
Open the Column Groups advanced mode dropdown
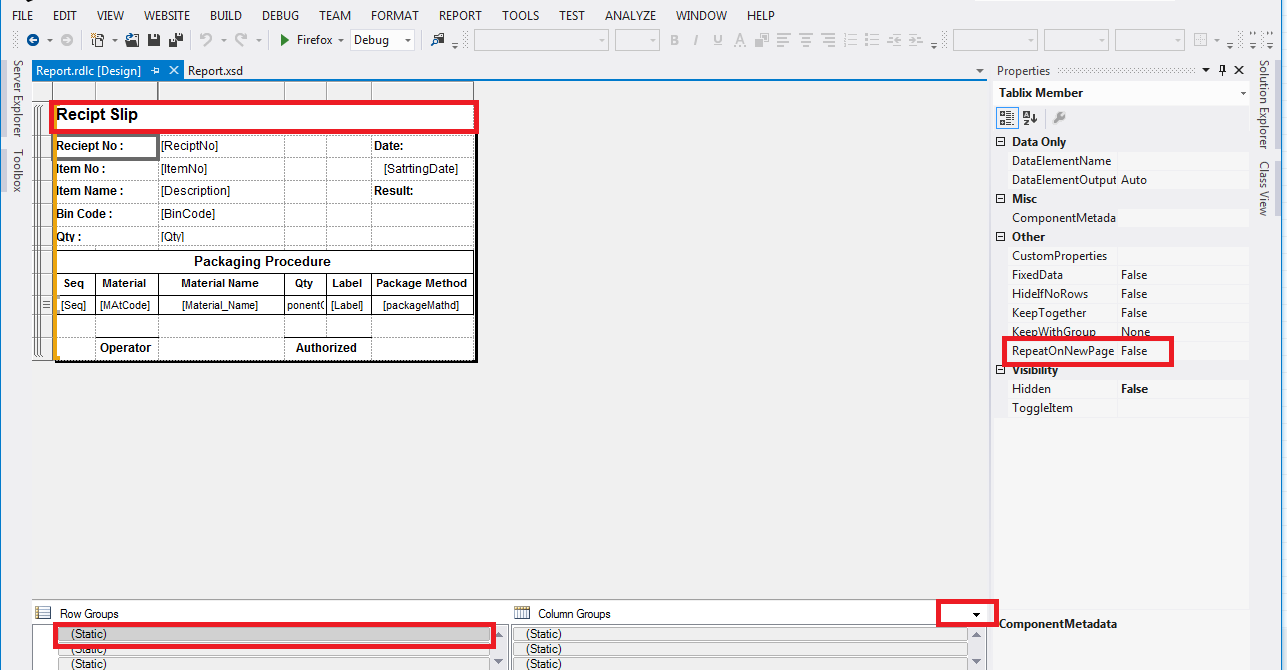(966, 612)
